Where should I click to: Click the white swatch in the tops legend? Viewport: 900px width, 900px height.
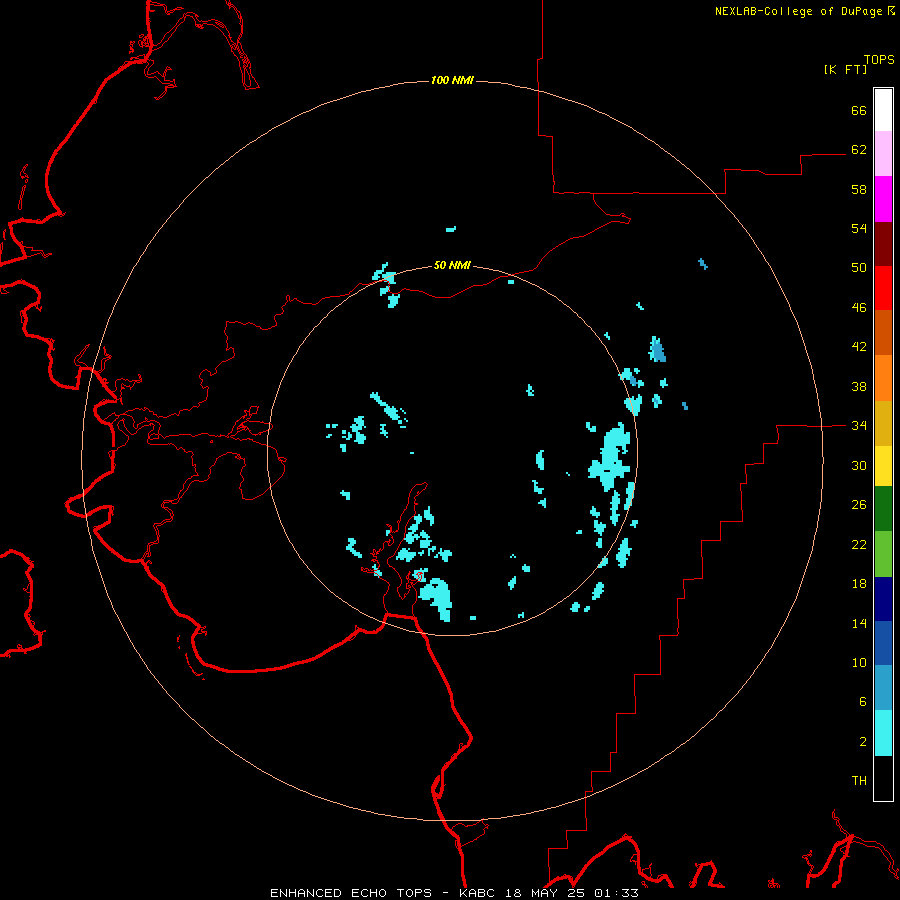pyautogui.click(x=883, y=110)
